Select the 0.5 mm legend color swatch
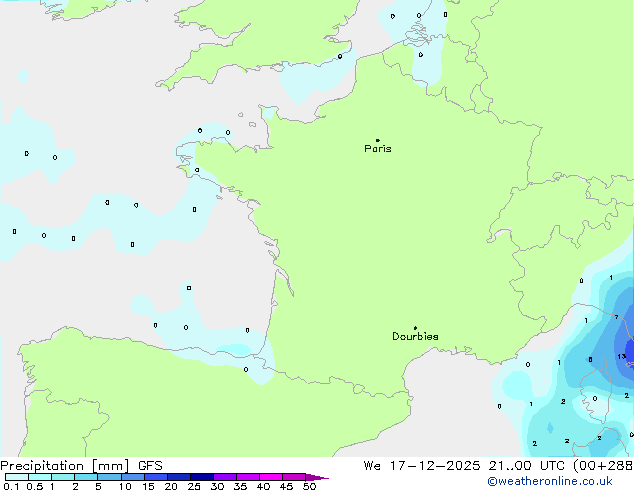Viewport: 634px width, 490px height. [40, 477]
